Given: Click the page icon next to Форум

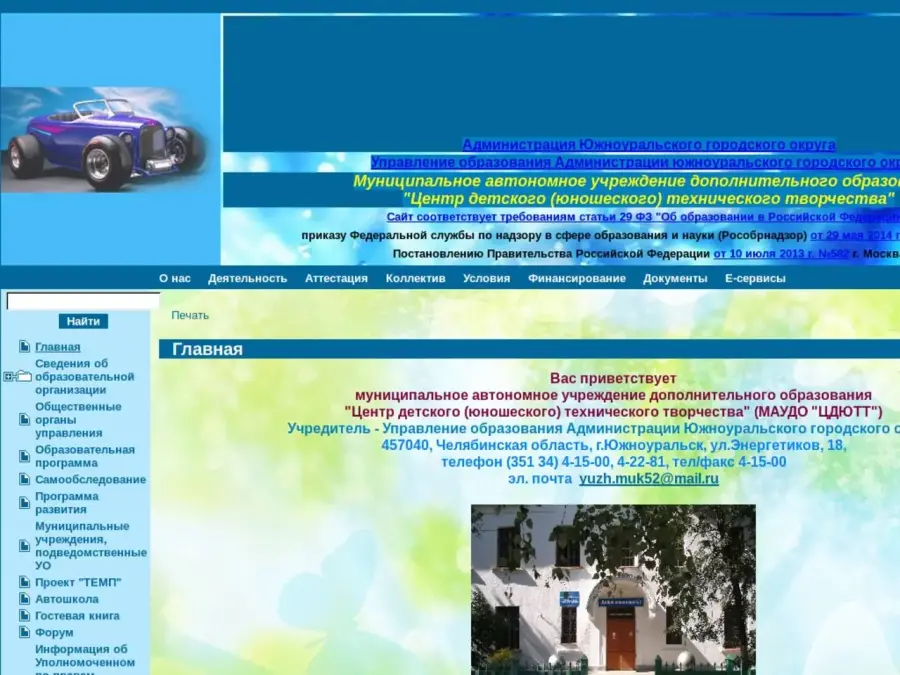Looking at the screenshot, I should [25, 633].
